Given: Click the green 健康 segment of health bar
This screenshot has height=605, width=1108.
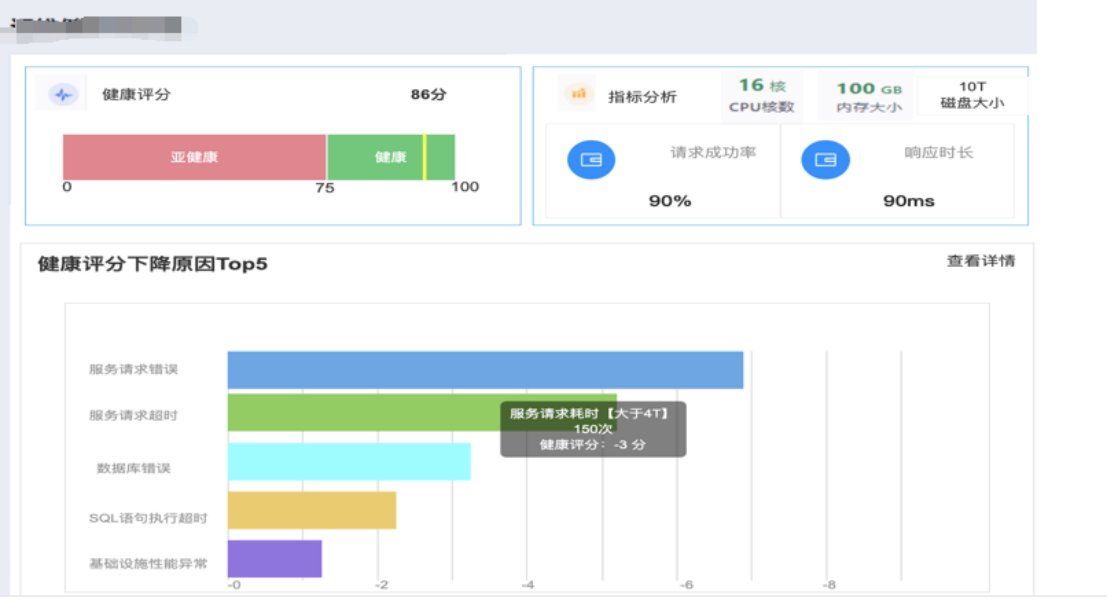Looking at the screenshot, I should (375, 157).
